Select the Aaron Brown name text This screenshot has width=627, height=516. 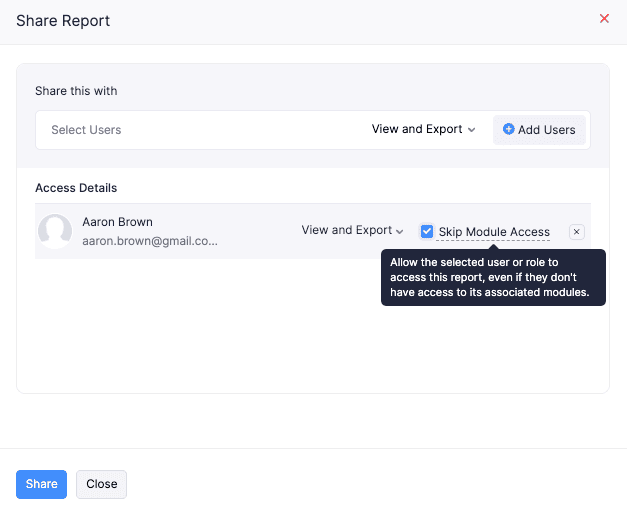point(117,222)
